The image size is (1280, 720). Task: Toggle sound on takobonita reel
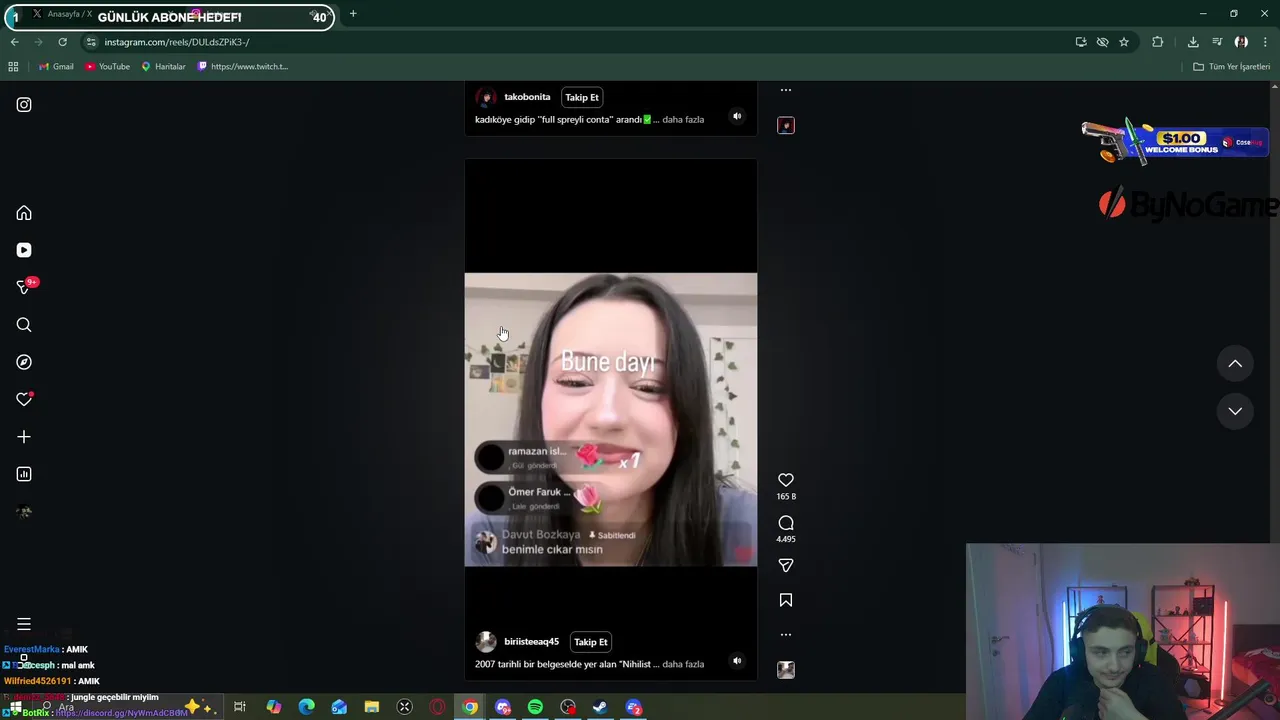[x=737, y=116]
